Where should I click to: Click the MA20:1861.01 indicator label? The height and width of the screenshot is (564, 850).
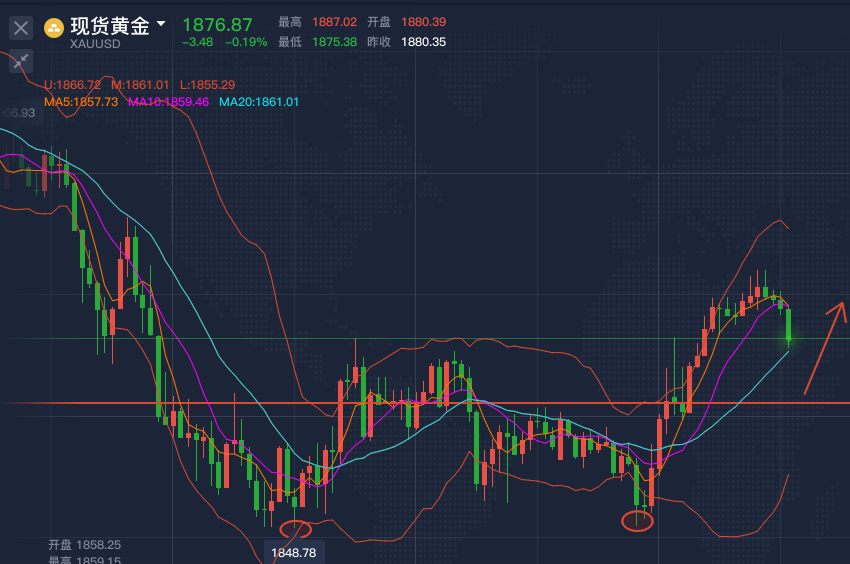point(259,102)
